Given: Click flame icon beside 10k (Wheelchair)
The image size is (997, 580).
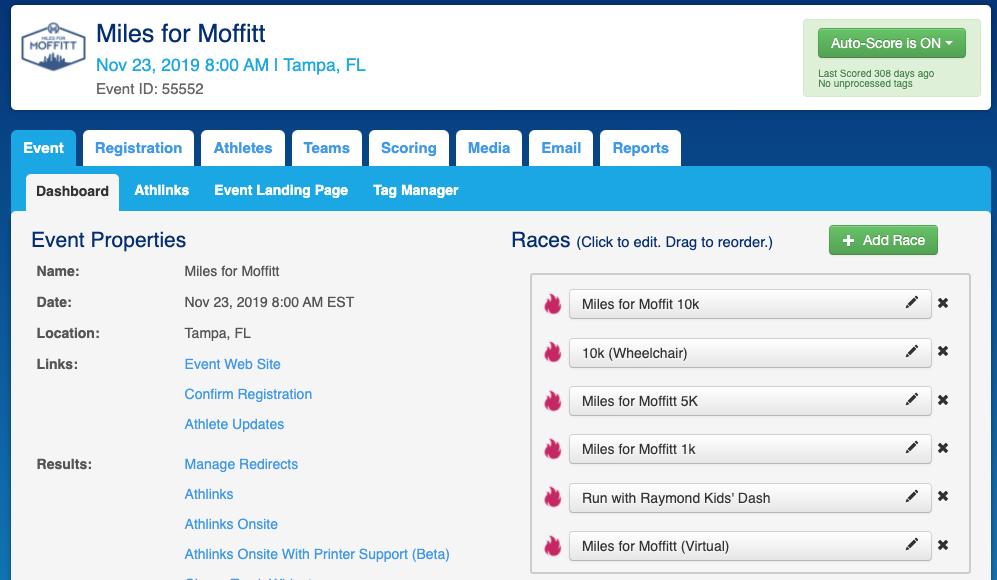Looking at the screenshot, I should point(553,352).
